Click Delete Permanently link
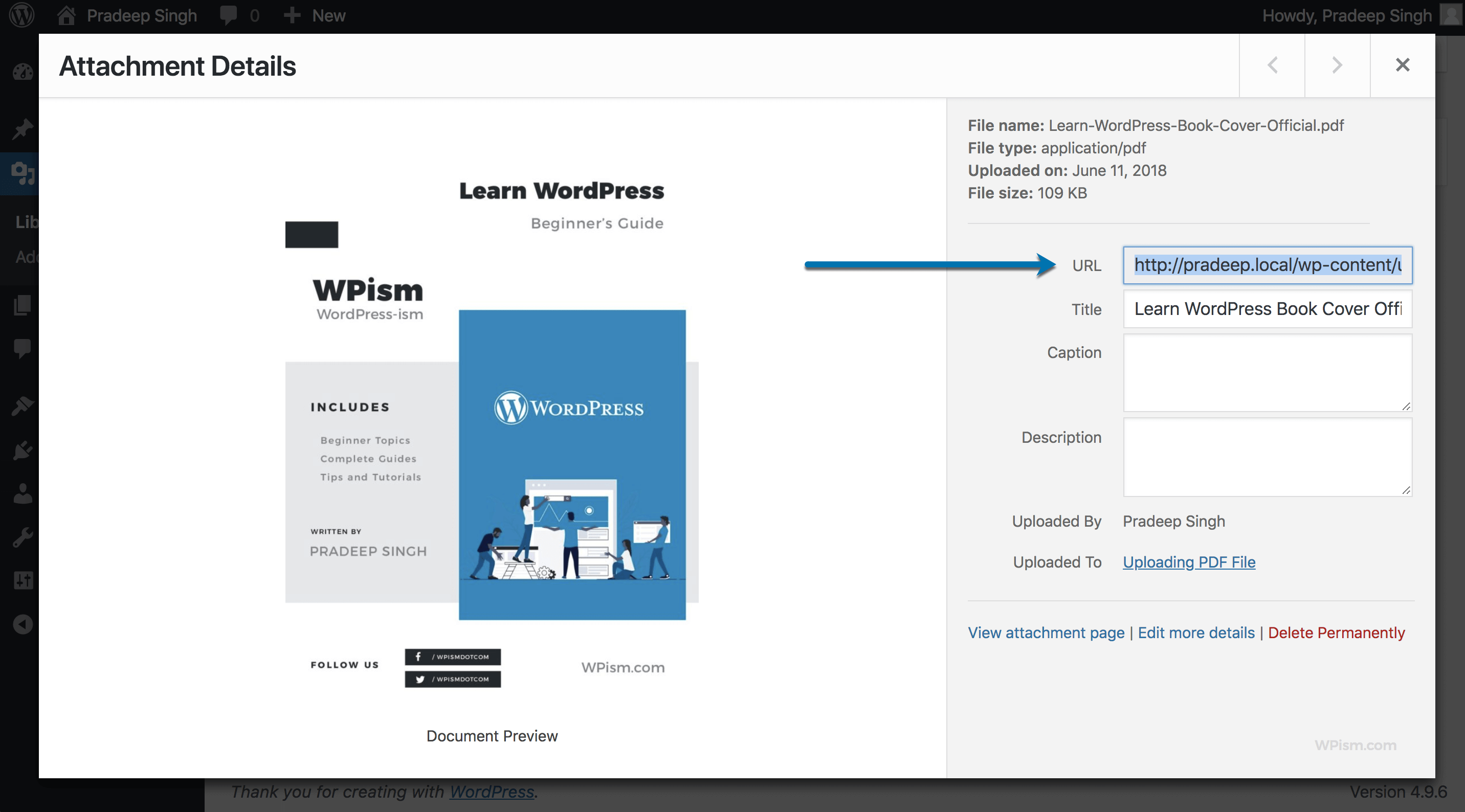Image resolution: width=1465 pixels, height=812 pixels. (x=1336, y=633)
